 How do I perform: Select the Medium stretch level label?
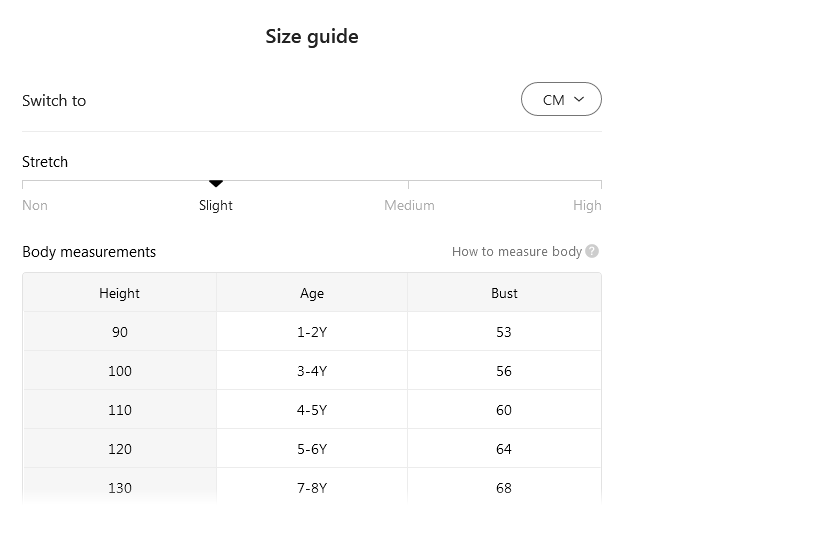(409, 205)
